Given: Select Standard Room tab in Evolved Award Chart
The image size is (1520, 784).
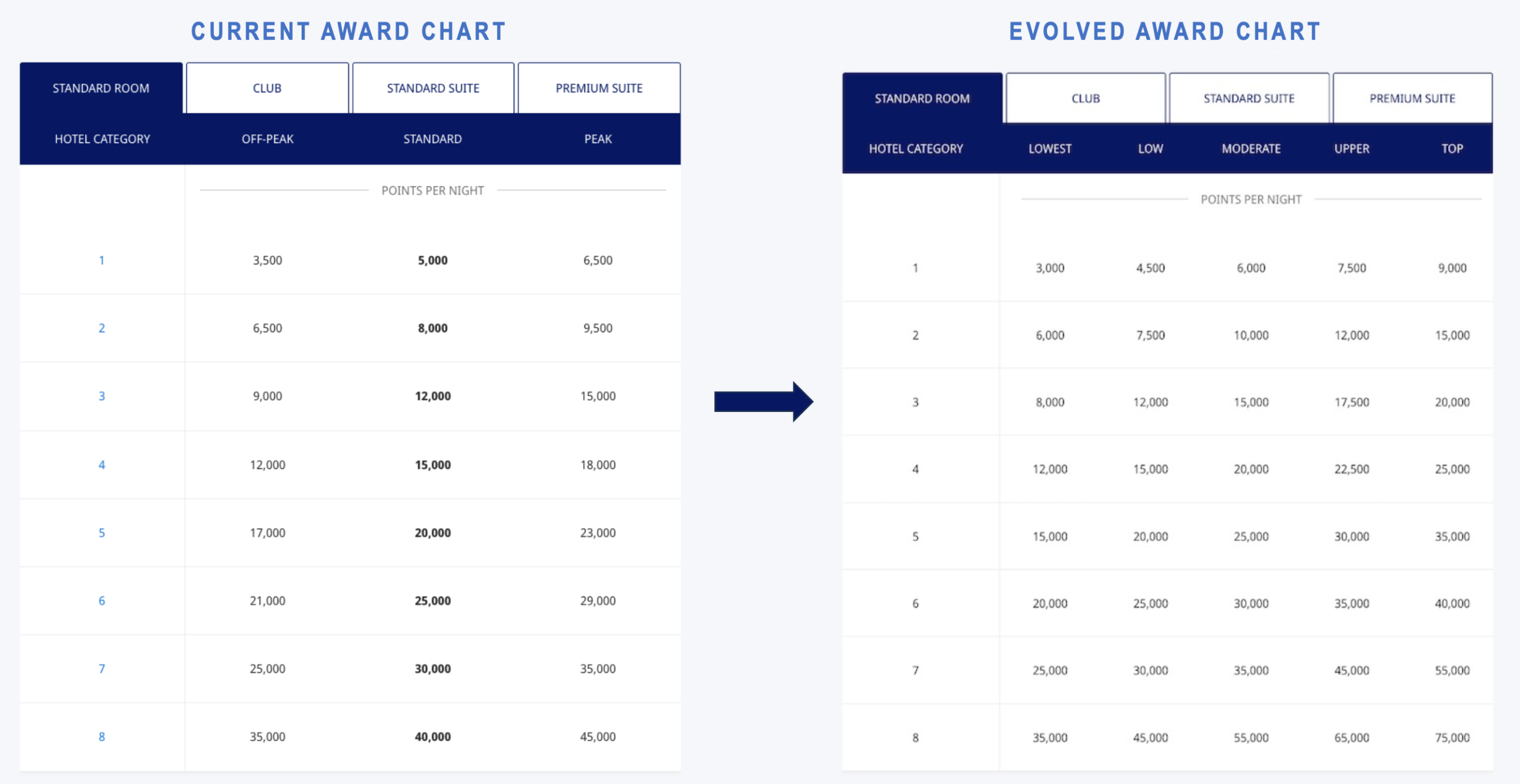Looking at the screenshot, I should (922, 99).
